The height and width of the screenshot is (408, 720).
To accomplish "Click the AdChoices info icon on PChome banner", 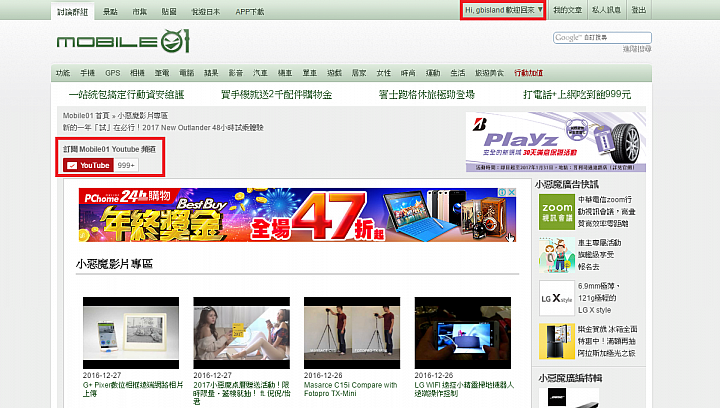I will pyautogui.click(x=502, y=192).
